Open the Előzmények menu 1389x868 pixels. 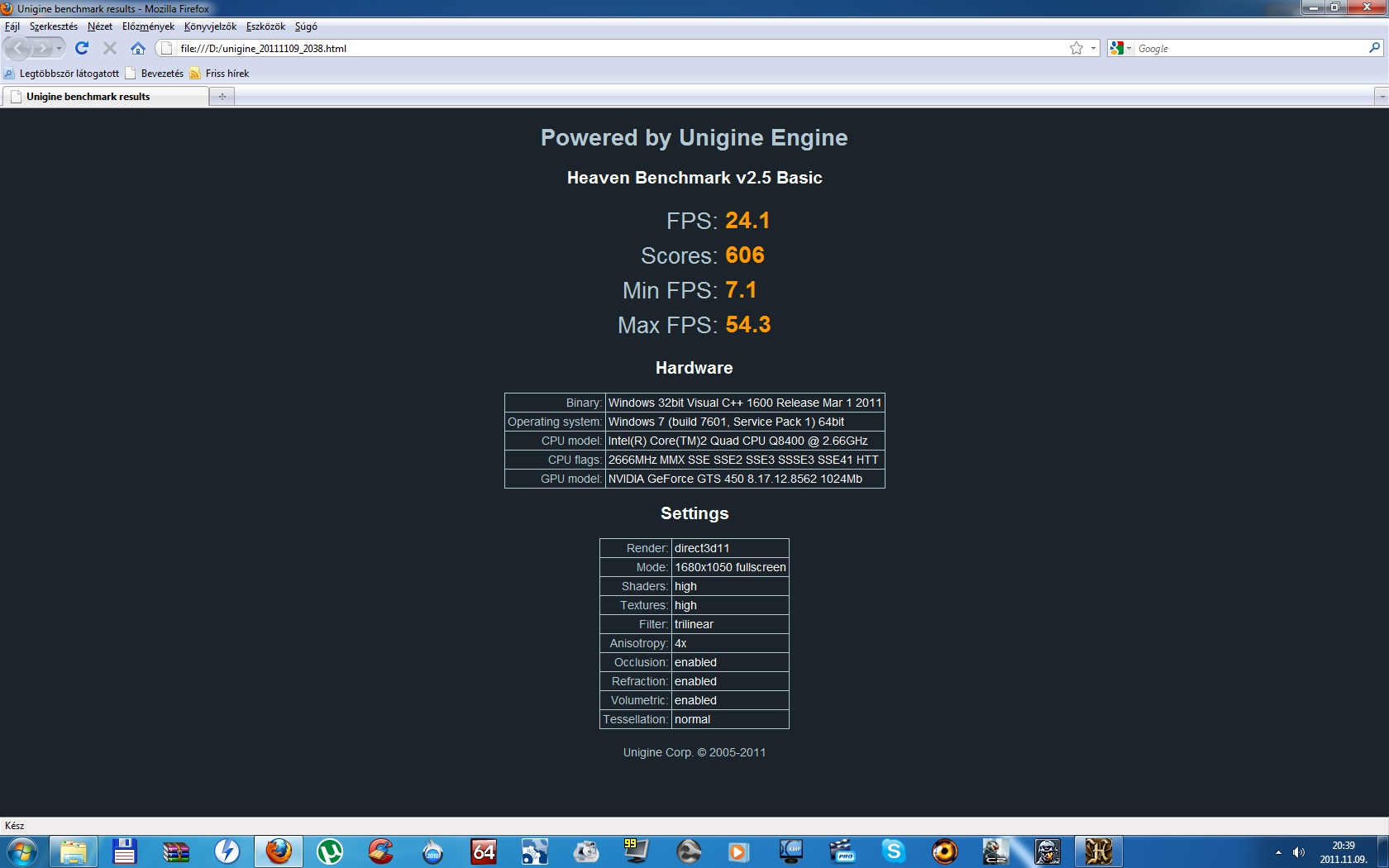148,26
